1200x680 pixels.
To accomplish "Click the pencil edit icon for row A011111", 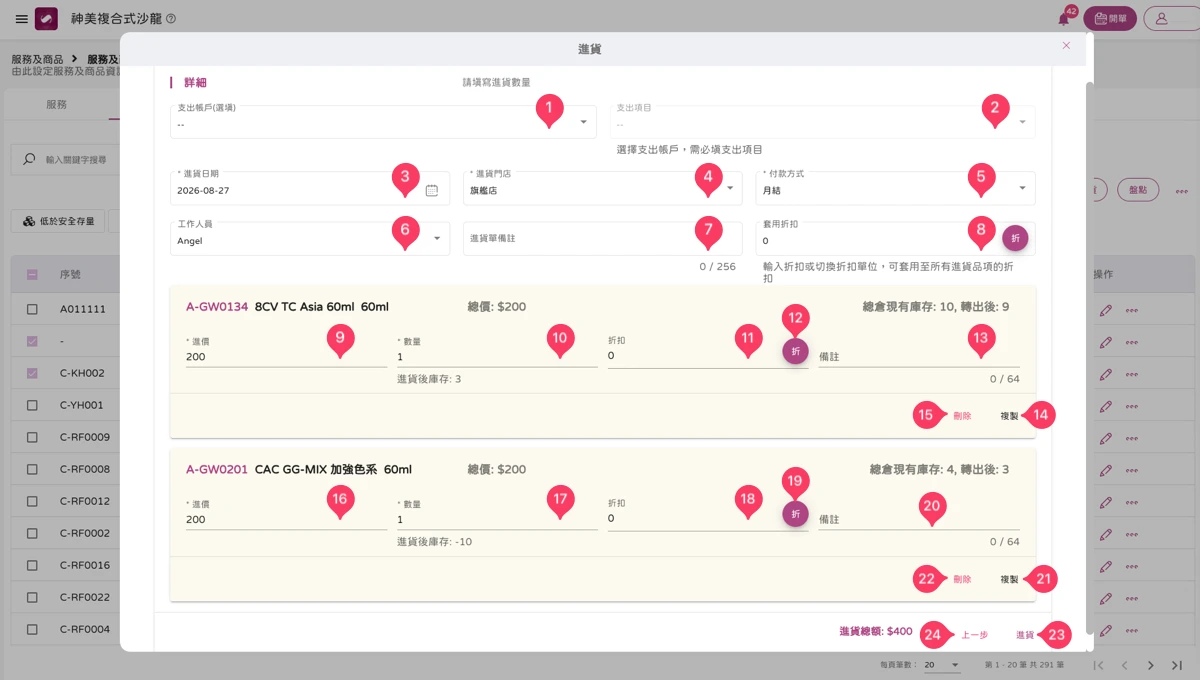I will [x=1105, y=309].
